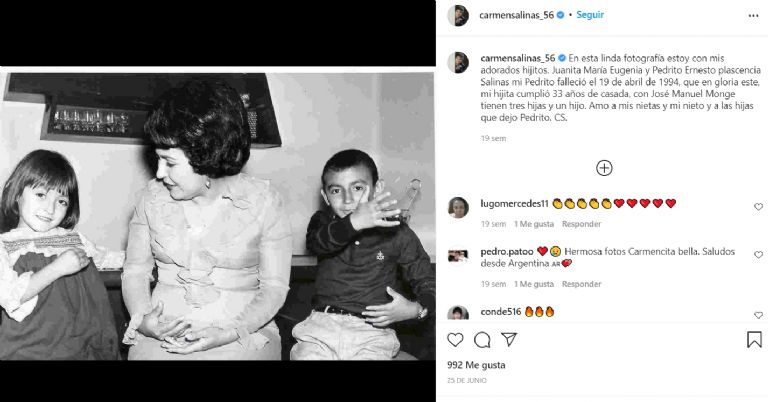768x402 pixels.
Task: Like the post with the heart icon
Action: (455, 339)
